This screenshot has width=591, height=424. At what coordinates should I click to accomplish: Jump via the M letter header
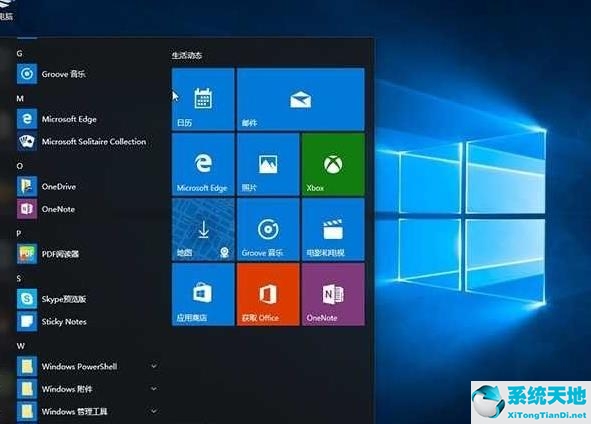20,98
